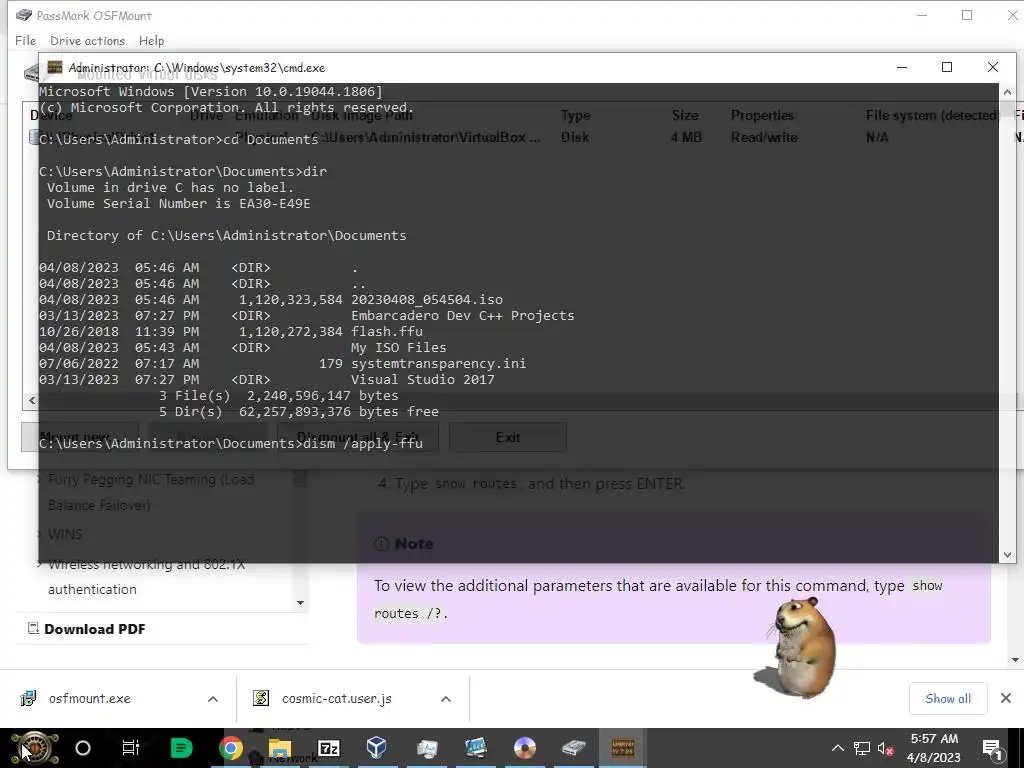Click systemtransparency.ini in cmd listing
Screen dimensions: 1024x768
[x=438, y=363]
